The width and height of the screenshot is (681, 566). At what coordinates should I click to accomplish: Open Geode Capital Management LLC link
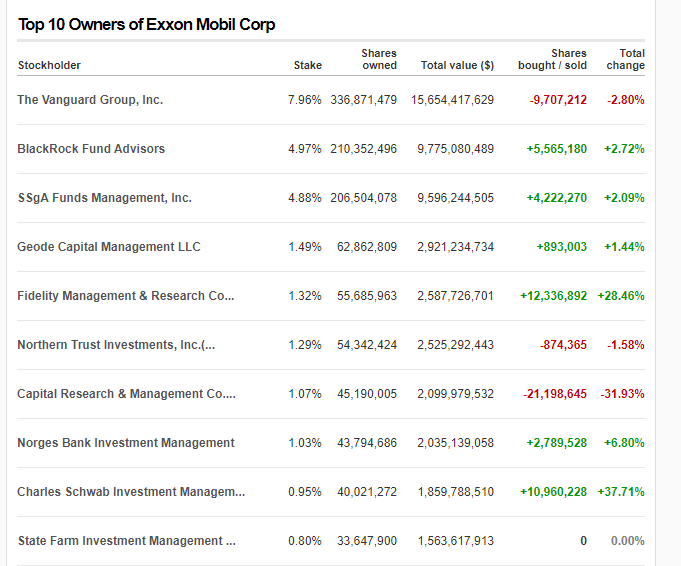coord(109,247)
